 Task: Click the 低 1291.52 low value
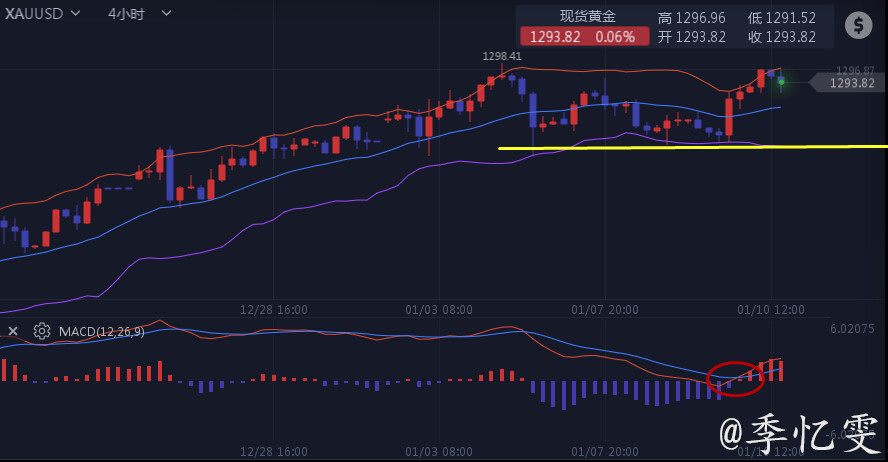pyautogui.click(x=782, y=18)
